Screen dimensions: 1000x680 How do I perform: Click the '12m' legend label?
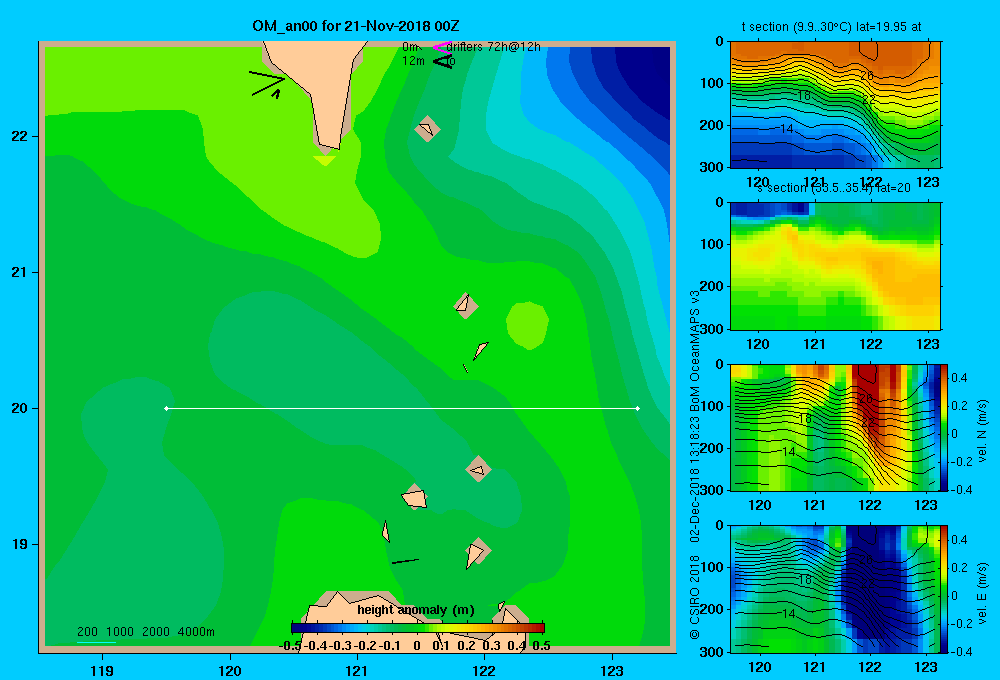(413, 61)
